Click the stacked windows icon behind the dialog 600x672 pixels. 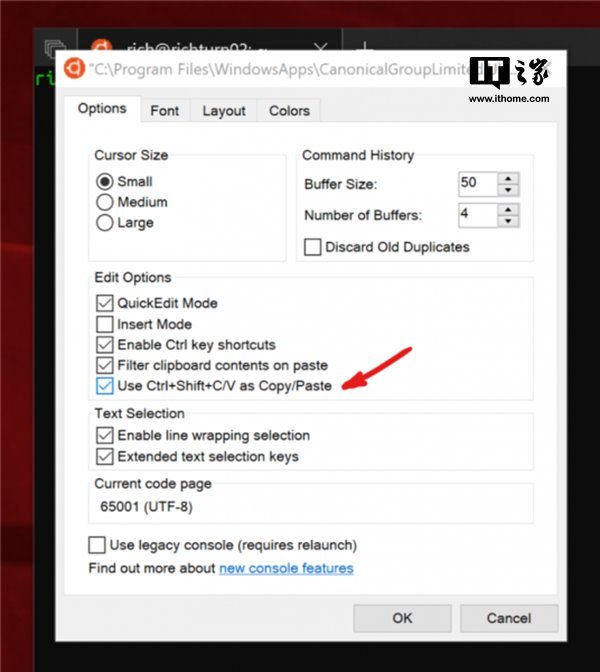click(x=55, y=47)
